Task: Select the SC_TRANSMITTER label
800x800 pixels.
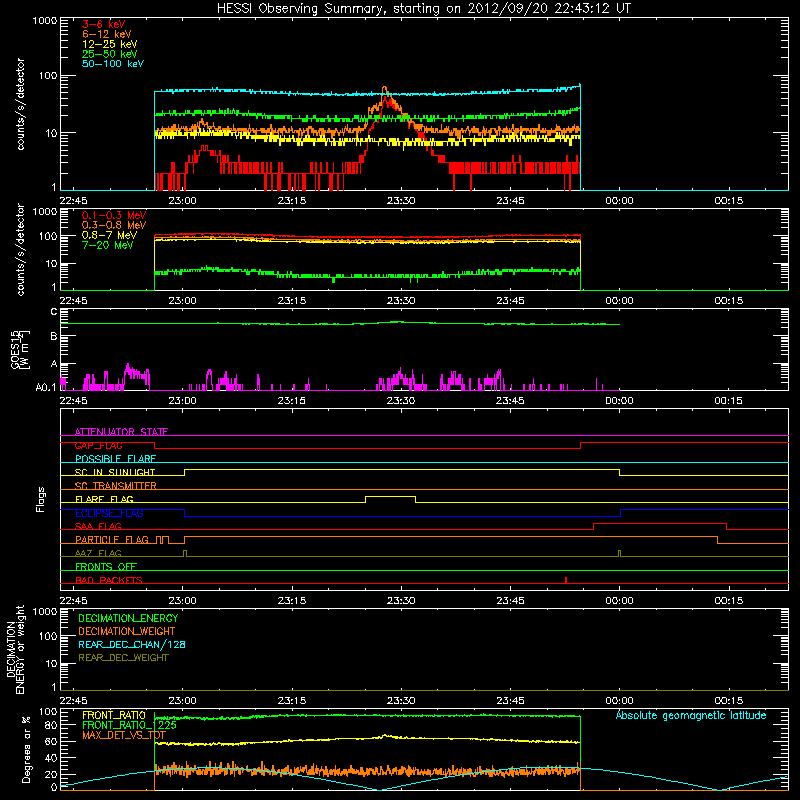Action: (115, 486)
